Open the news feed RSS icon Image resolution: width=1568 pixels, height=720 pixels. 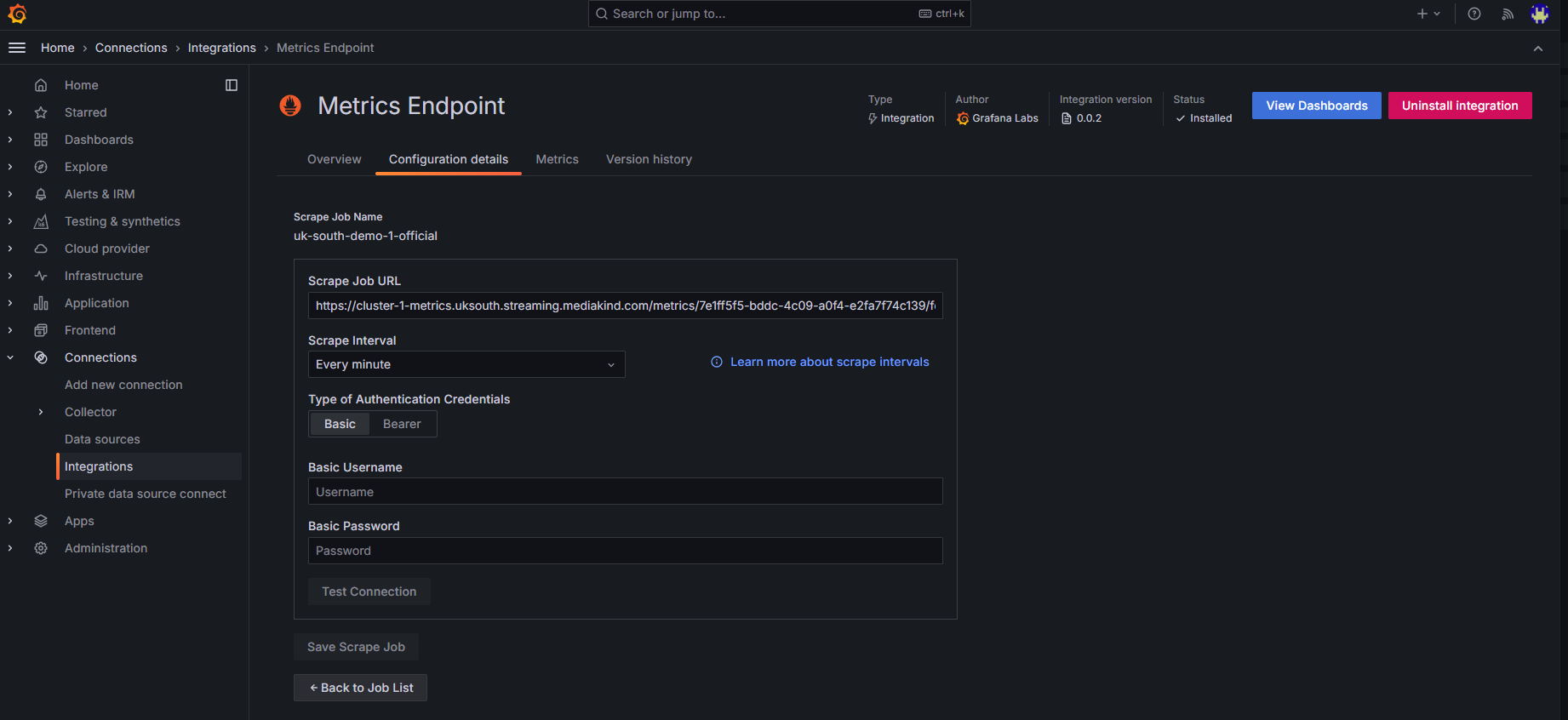click(x=1508, y=14)
